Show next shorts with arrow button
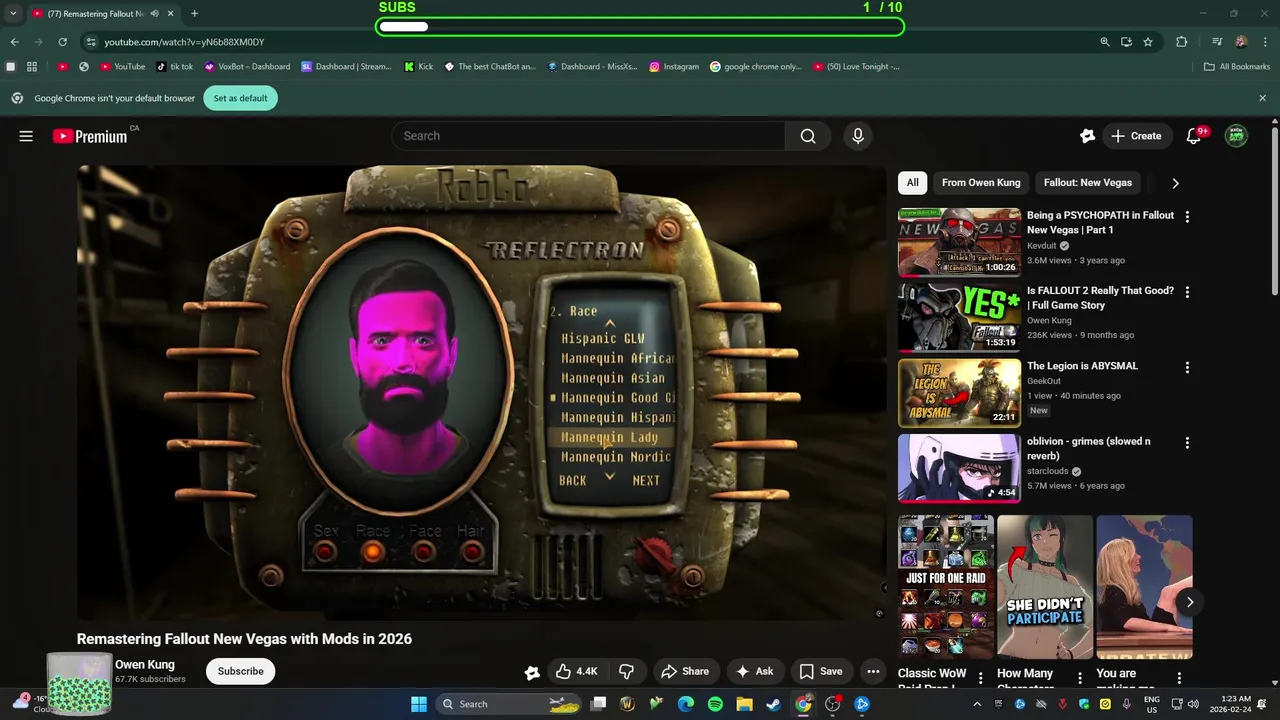 (x=1190, y=602)
